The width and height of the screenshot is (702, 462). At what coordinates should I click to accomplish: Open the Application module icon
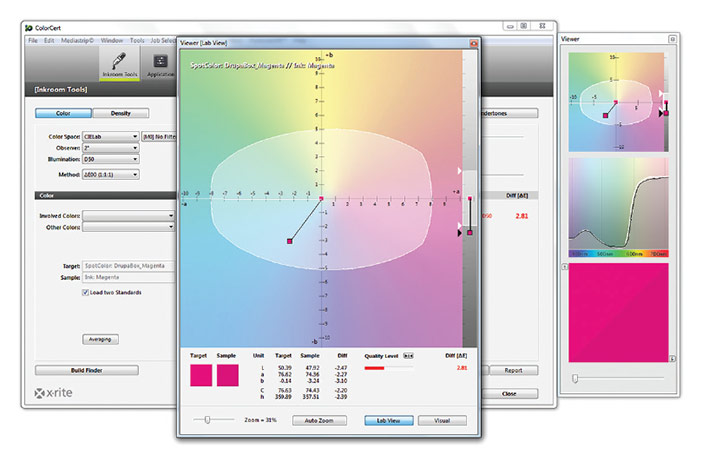160,64
